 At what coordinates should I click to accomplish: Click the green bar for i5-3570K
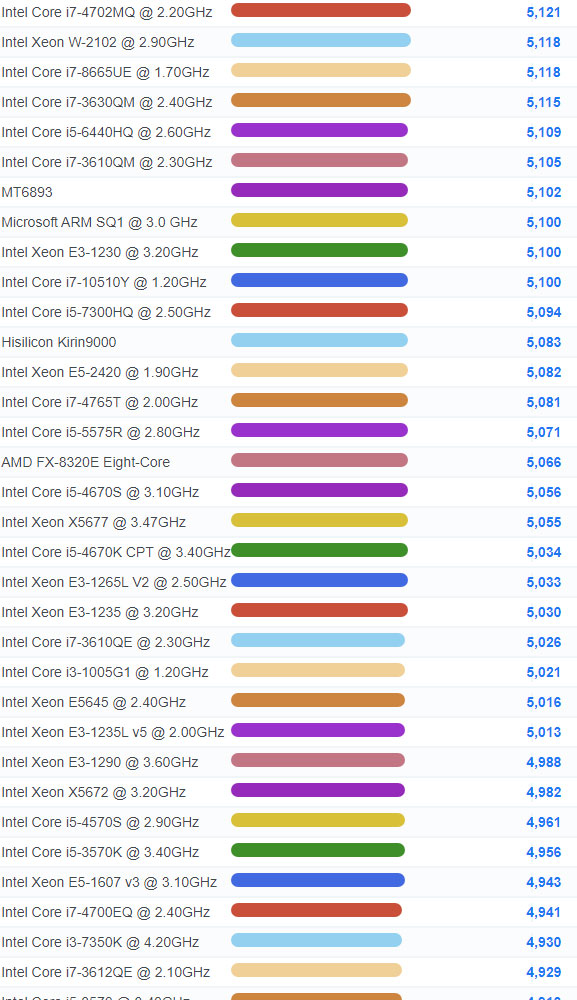[x=318, y=849]
